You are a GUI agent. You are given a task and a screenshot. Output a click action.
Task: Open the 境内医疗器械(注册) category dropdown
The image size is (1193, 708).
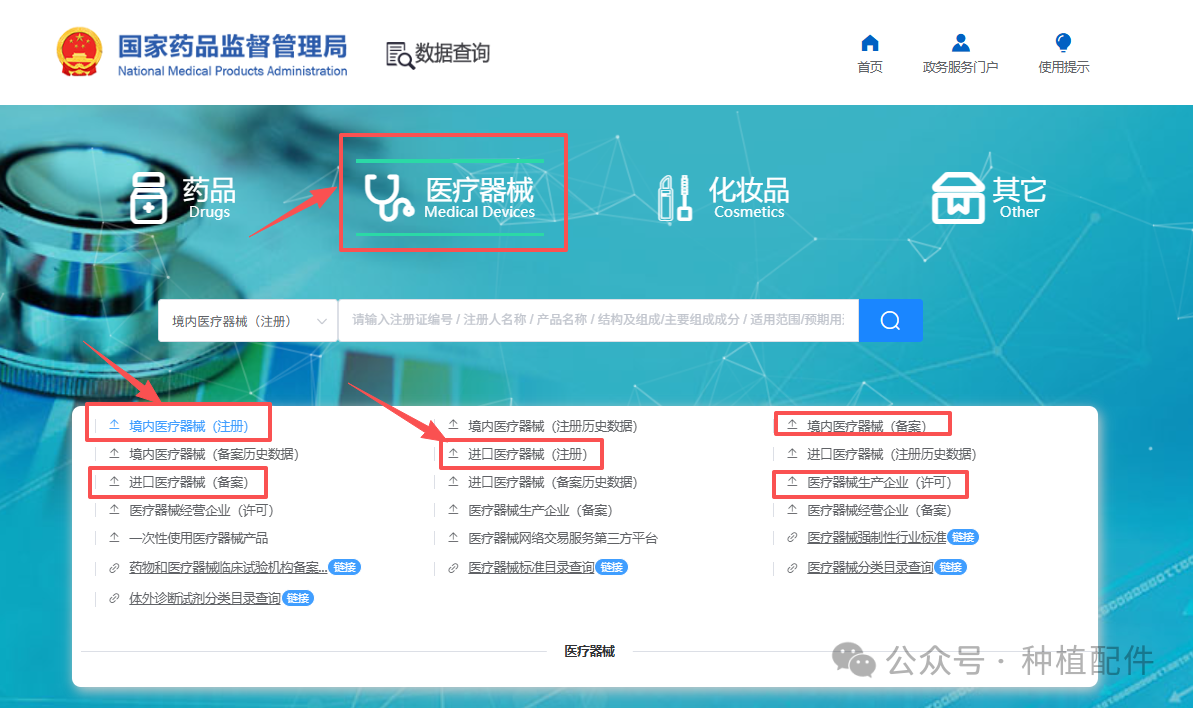tap(248, 321)
